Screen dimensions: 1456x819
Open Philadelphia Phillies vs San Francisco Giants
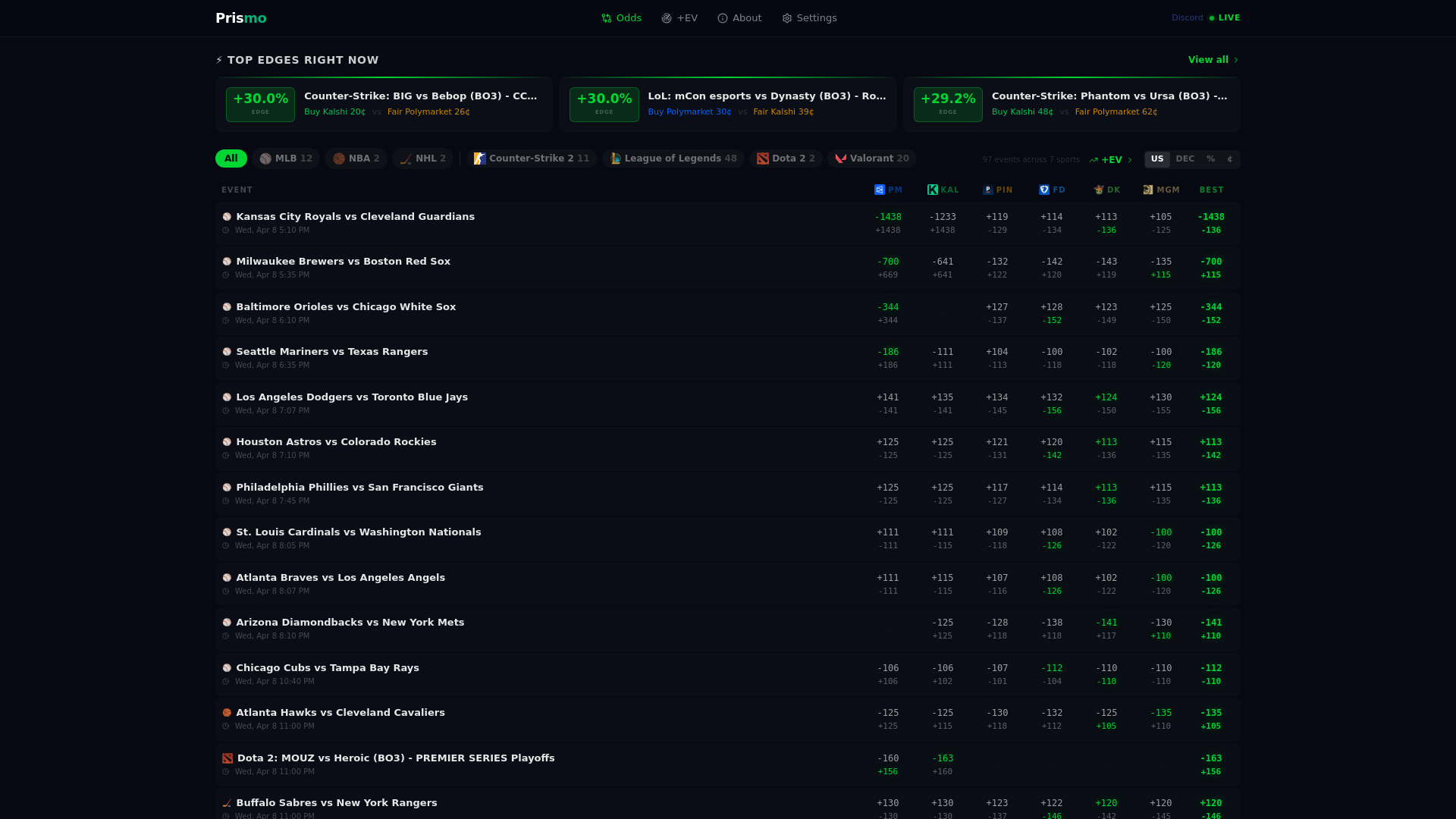728,494
